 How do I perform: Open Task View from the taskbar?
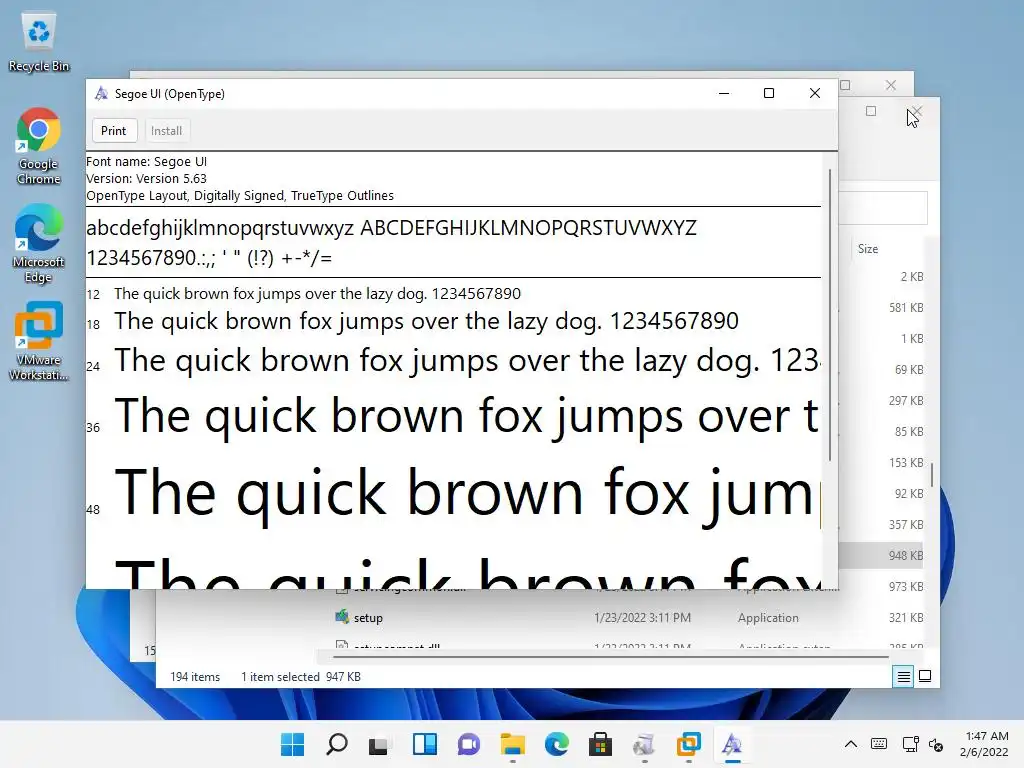(x=381, y=744)
